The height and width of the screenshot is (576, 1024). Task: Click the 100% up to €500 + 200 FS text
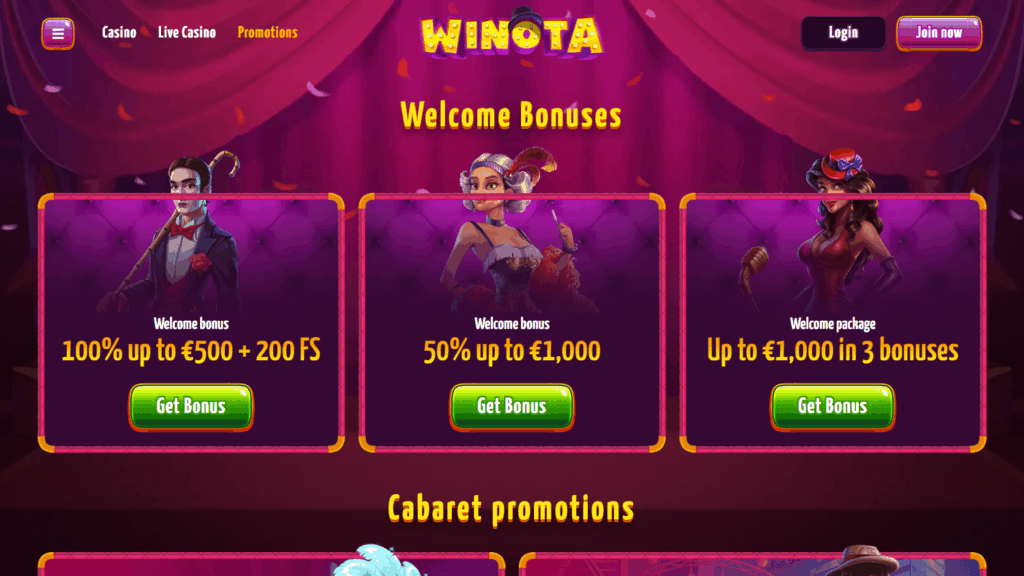(x=191, y=351)
